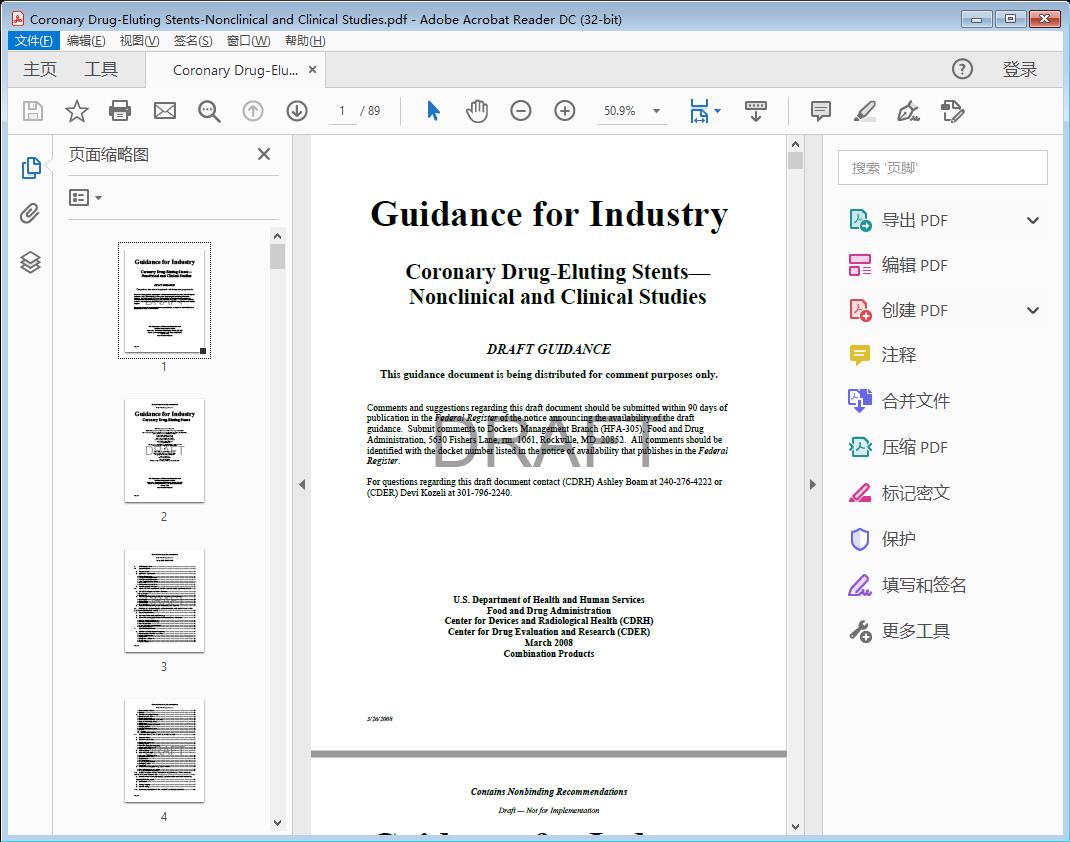Image resolution: width=1070 pixels, height=842 pixels.
Task: Go to next page arrow
Action: tap(297, 111)
